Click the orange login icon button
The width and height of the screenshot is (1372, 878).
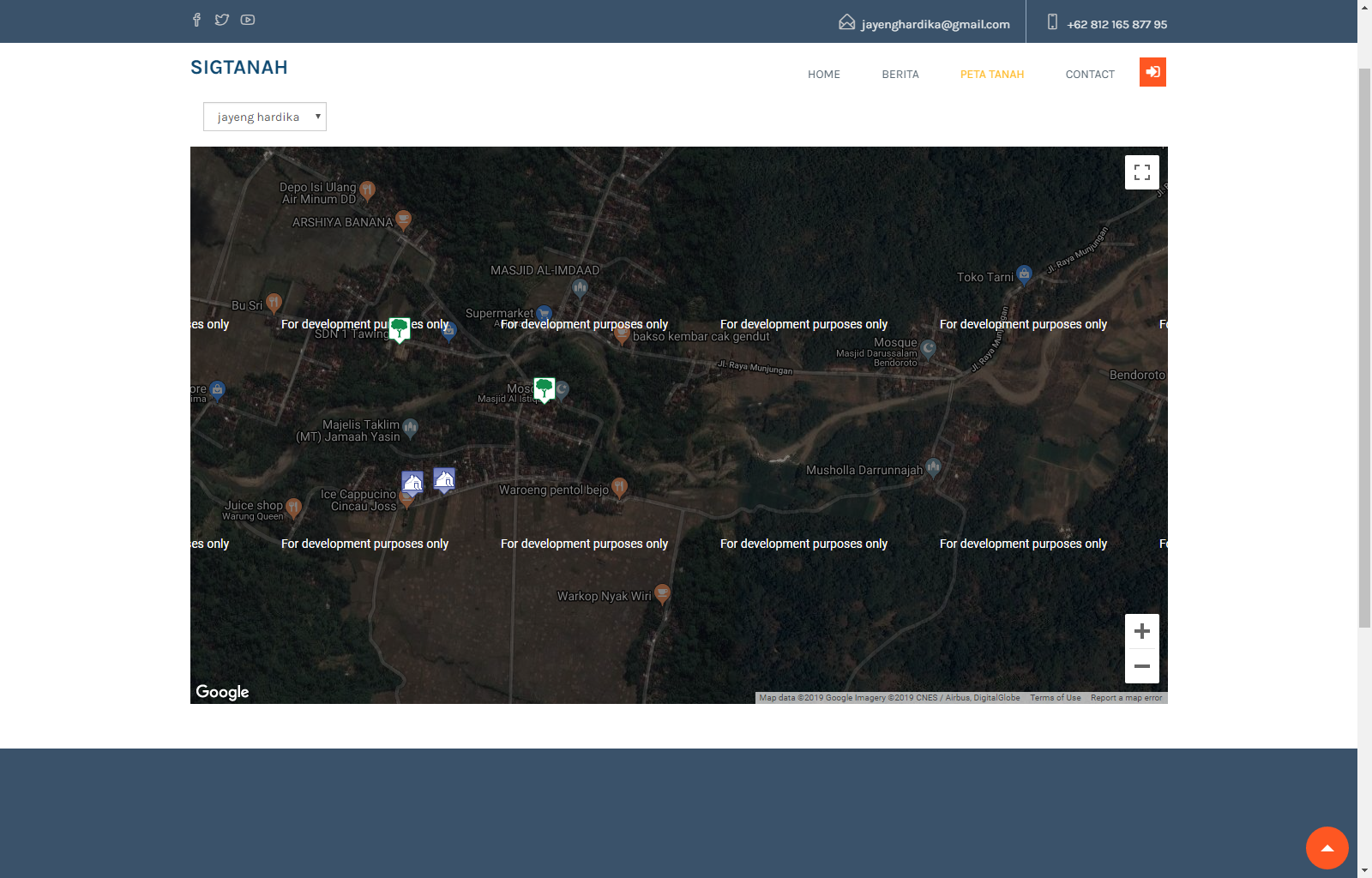1152,72
